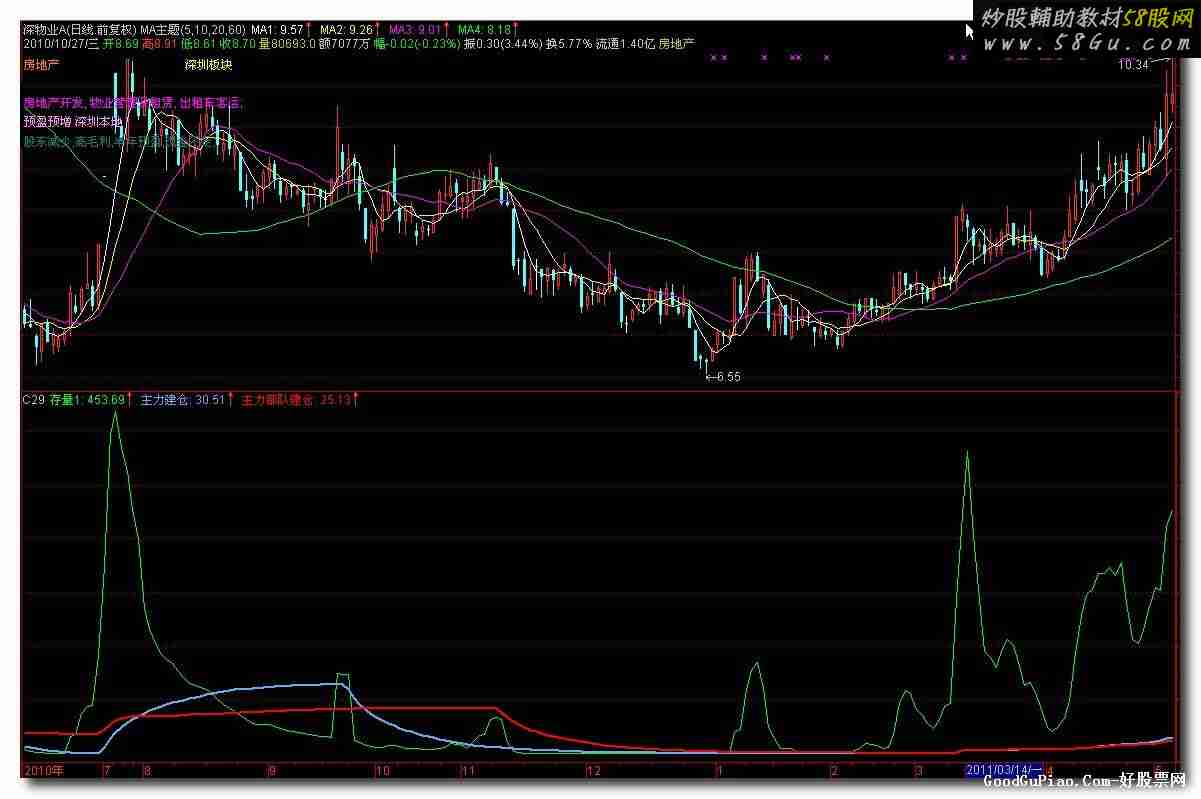The image size is (1201, 799).
Task: Click the low price 低8.61
Action: [199, 44]
